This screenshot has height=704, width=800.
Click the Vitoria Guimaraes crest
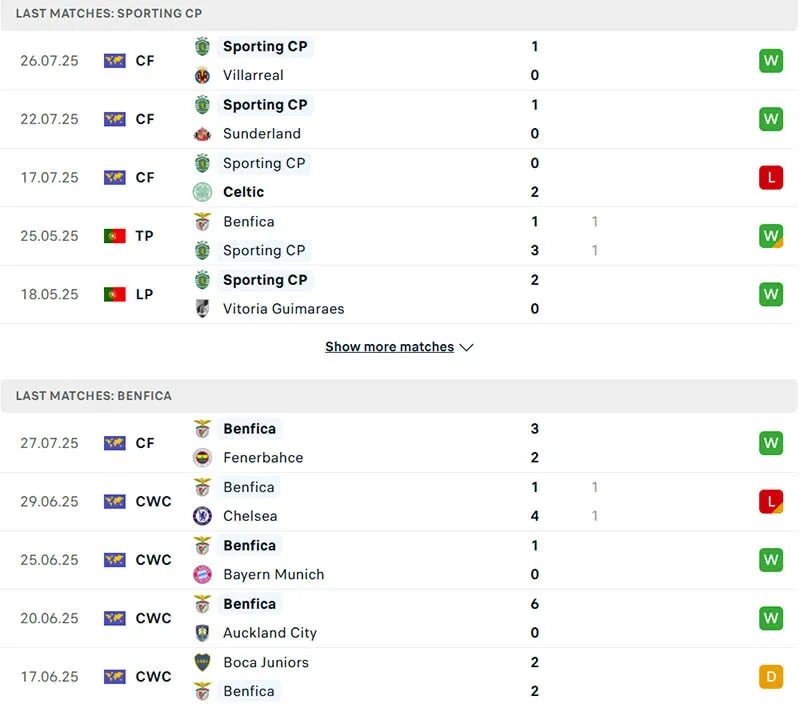coord(203,309)
